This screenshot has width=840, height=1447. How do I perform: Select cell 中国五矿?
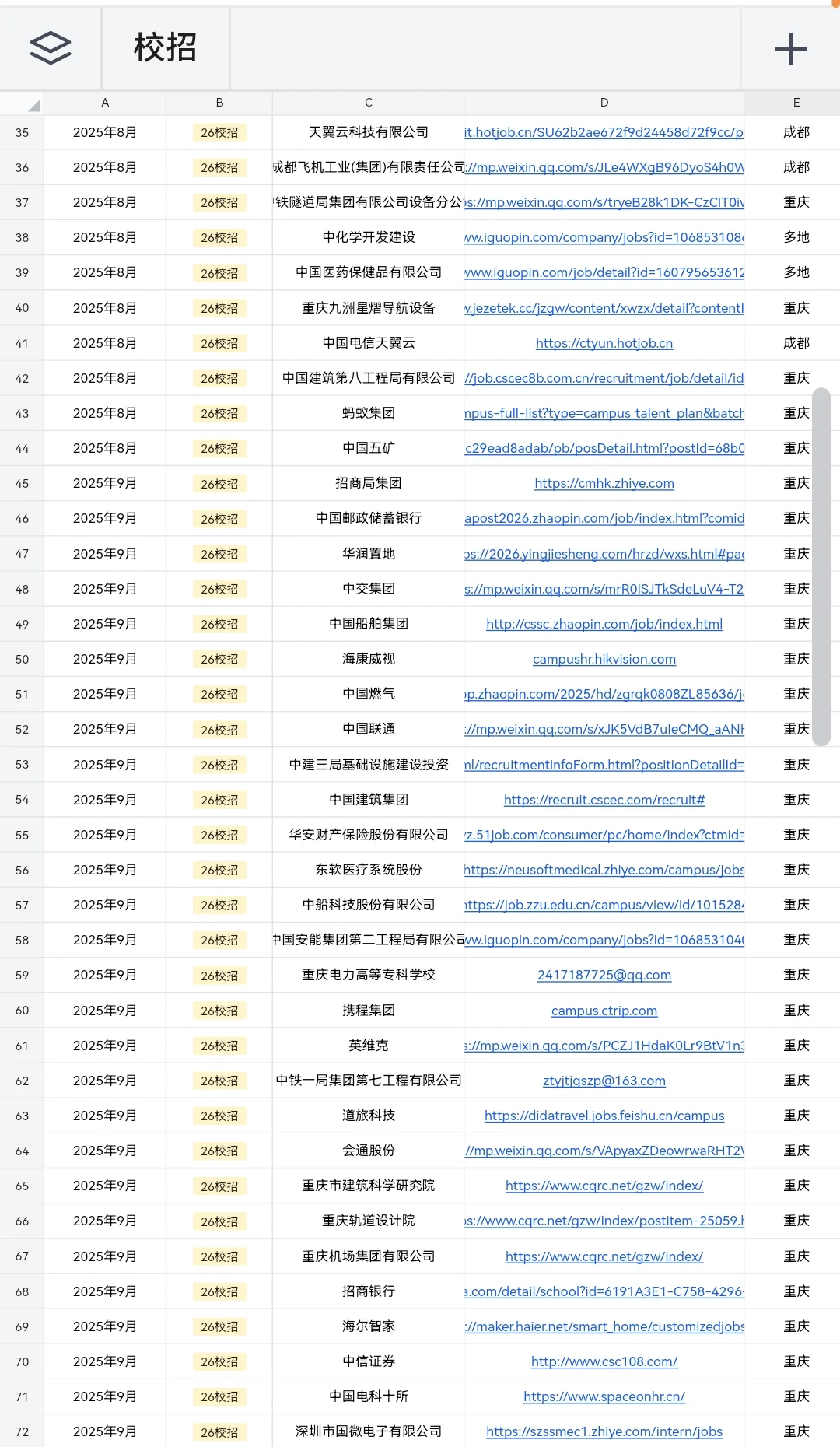point(369,448)
